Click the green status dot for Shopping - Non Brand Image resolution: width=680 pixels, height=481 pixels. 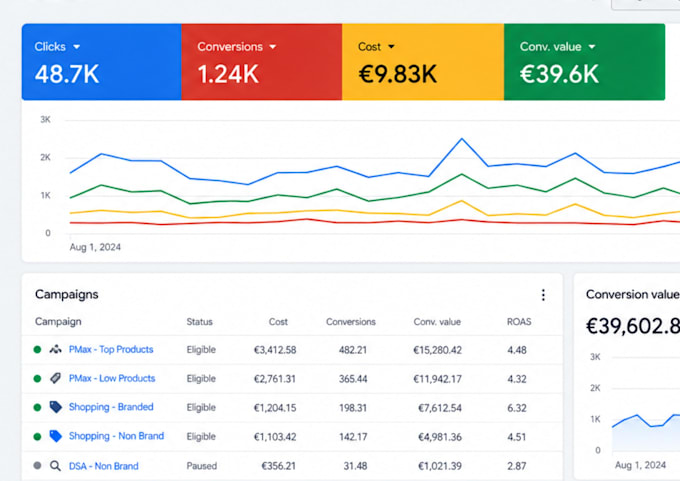37,436
